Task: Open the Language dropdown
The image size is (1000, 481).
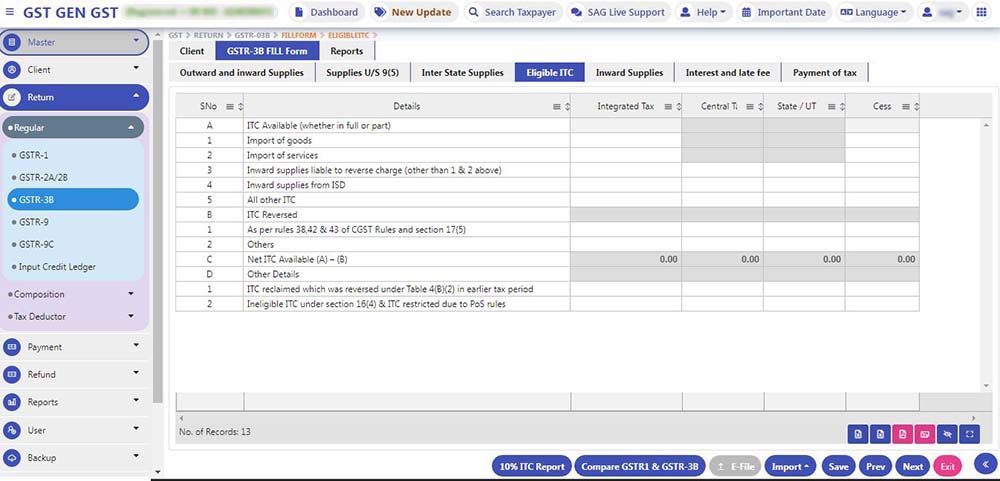Action: [x=873, y=13]
